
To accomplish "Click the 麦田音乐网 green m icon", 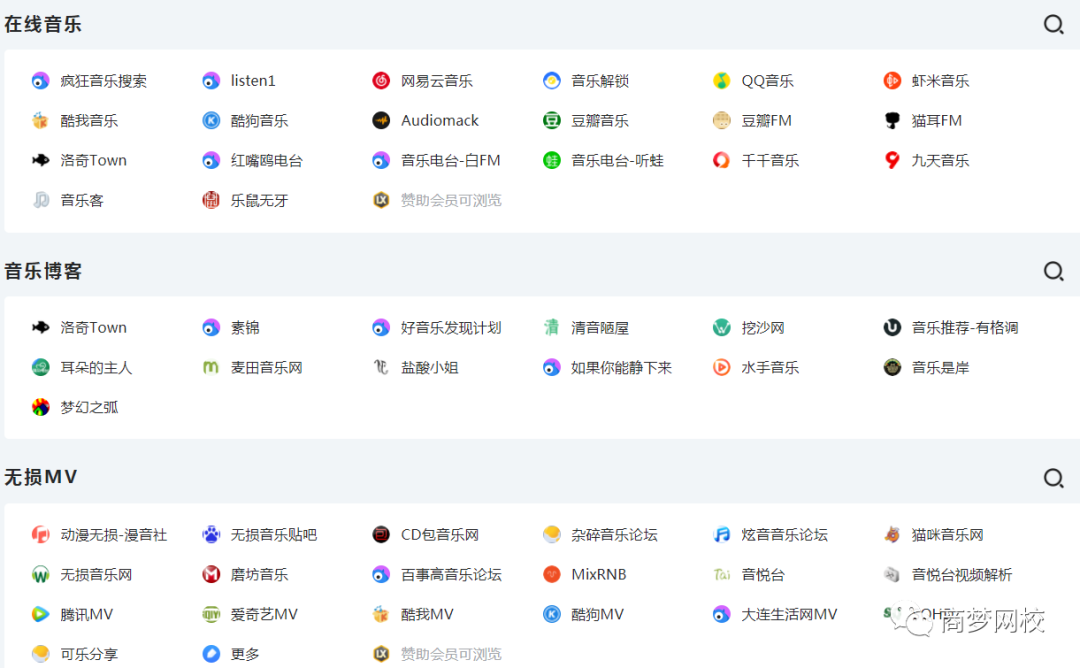I will coord(211,368).
